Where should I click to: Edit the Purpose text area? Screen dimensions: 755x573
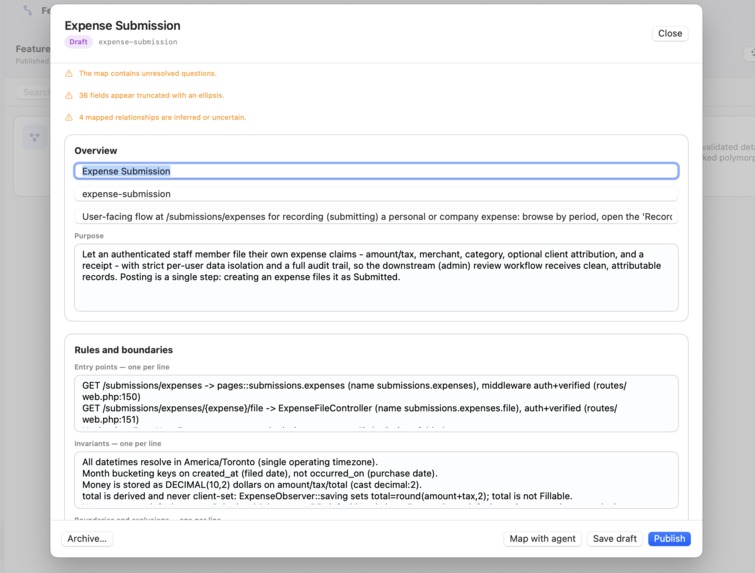click(376, 277)
